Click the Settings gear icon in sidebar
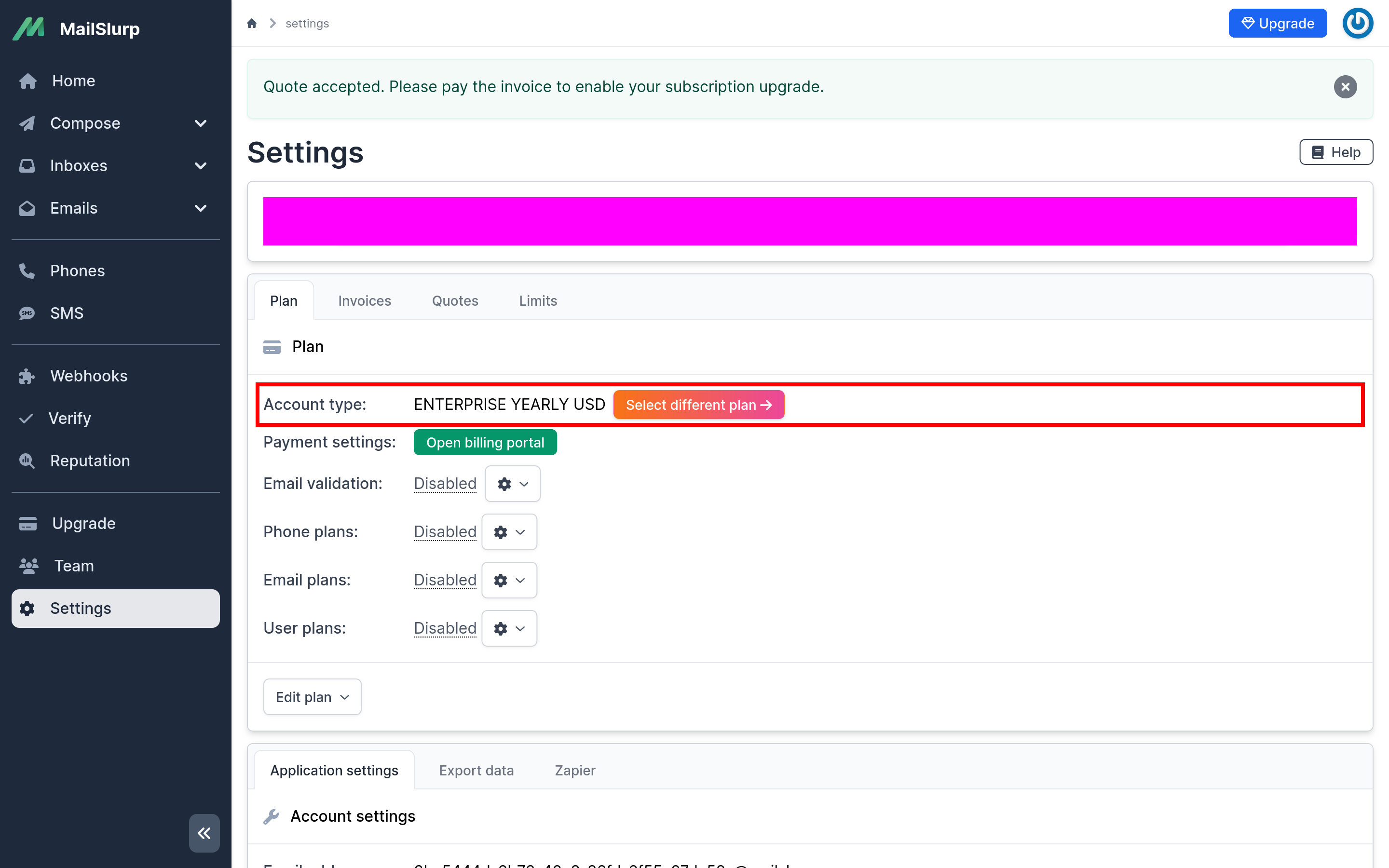Image resolution: width=1389 pixels, height=868 pixels. [27, 609]
